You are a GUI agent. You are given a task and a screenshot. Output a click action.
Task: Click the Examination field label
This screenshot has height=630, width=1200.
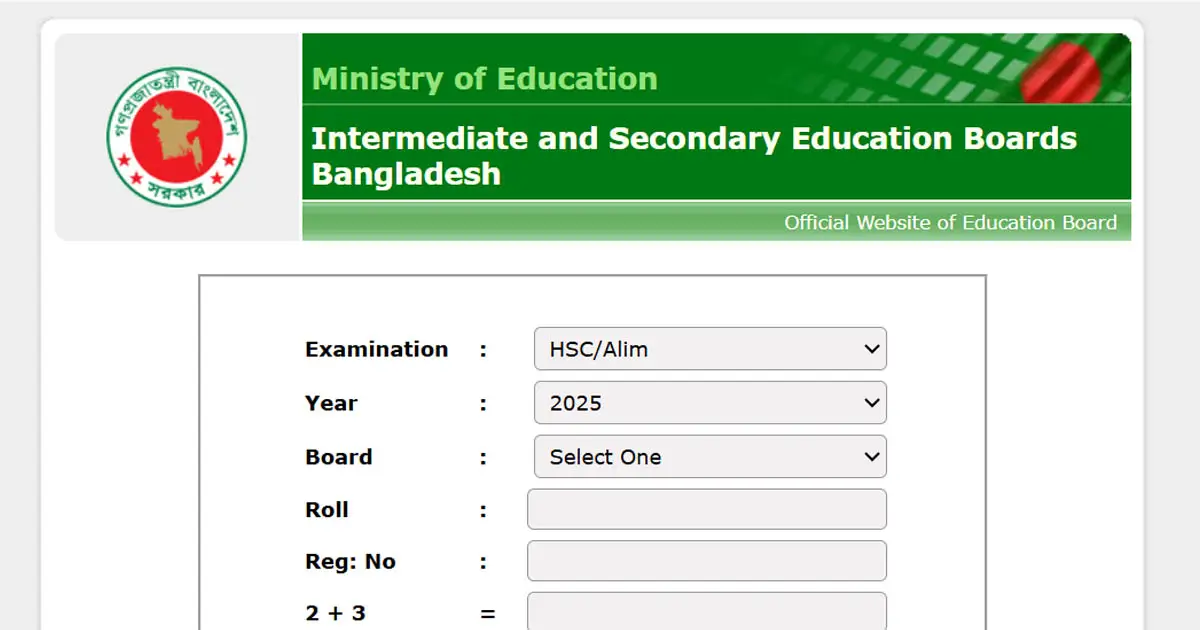click(376, 349)
